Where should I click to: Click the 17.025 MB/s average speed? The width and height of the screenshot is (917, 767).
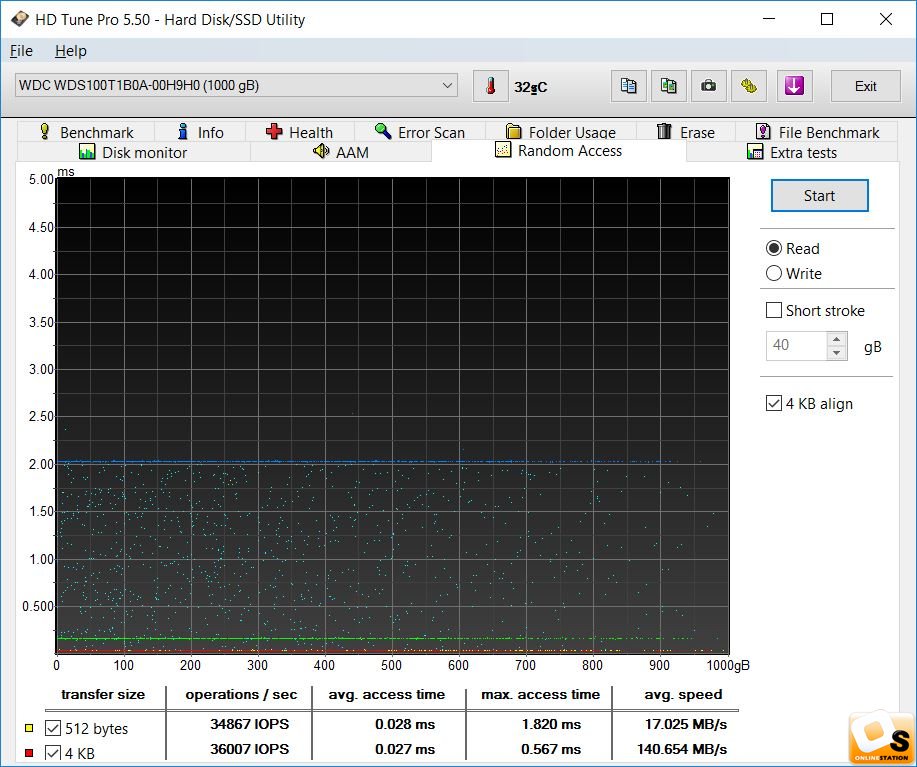click(685, 724)
